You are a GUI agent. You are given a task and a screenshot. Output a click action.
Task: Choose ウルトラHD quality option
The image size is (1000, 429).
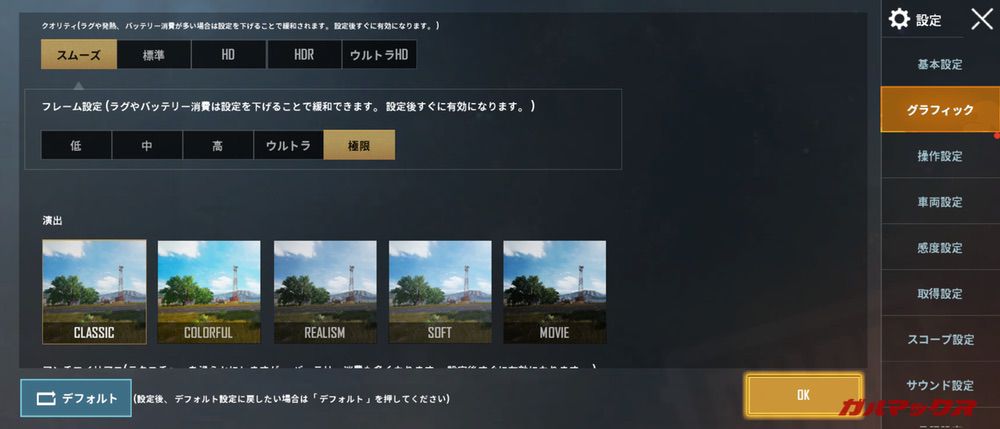click(379, 54)
